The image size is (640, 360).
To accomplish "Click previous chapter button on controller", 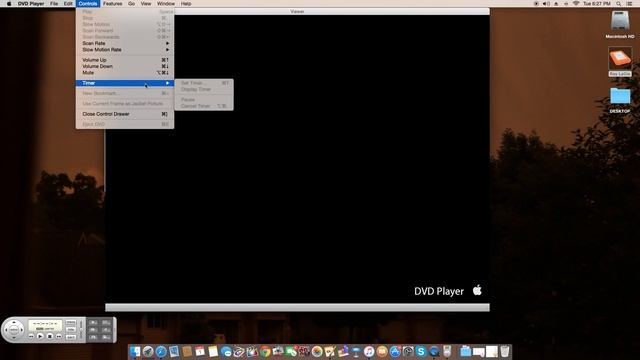I will pos(31,336).
